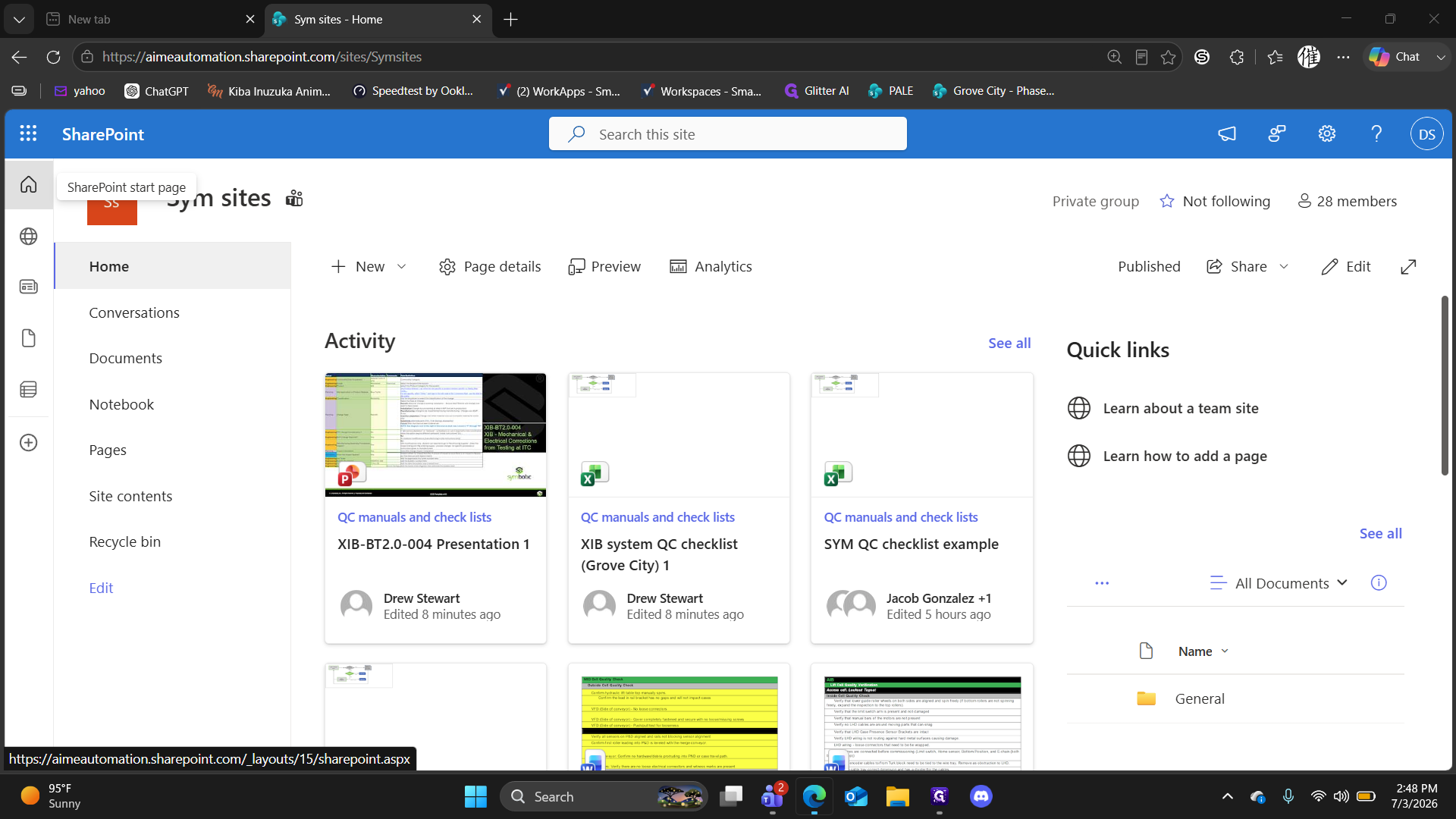
Task: Open the browser favorites list icon
Action: [1275, 57]
